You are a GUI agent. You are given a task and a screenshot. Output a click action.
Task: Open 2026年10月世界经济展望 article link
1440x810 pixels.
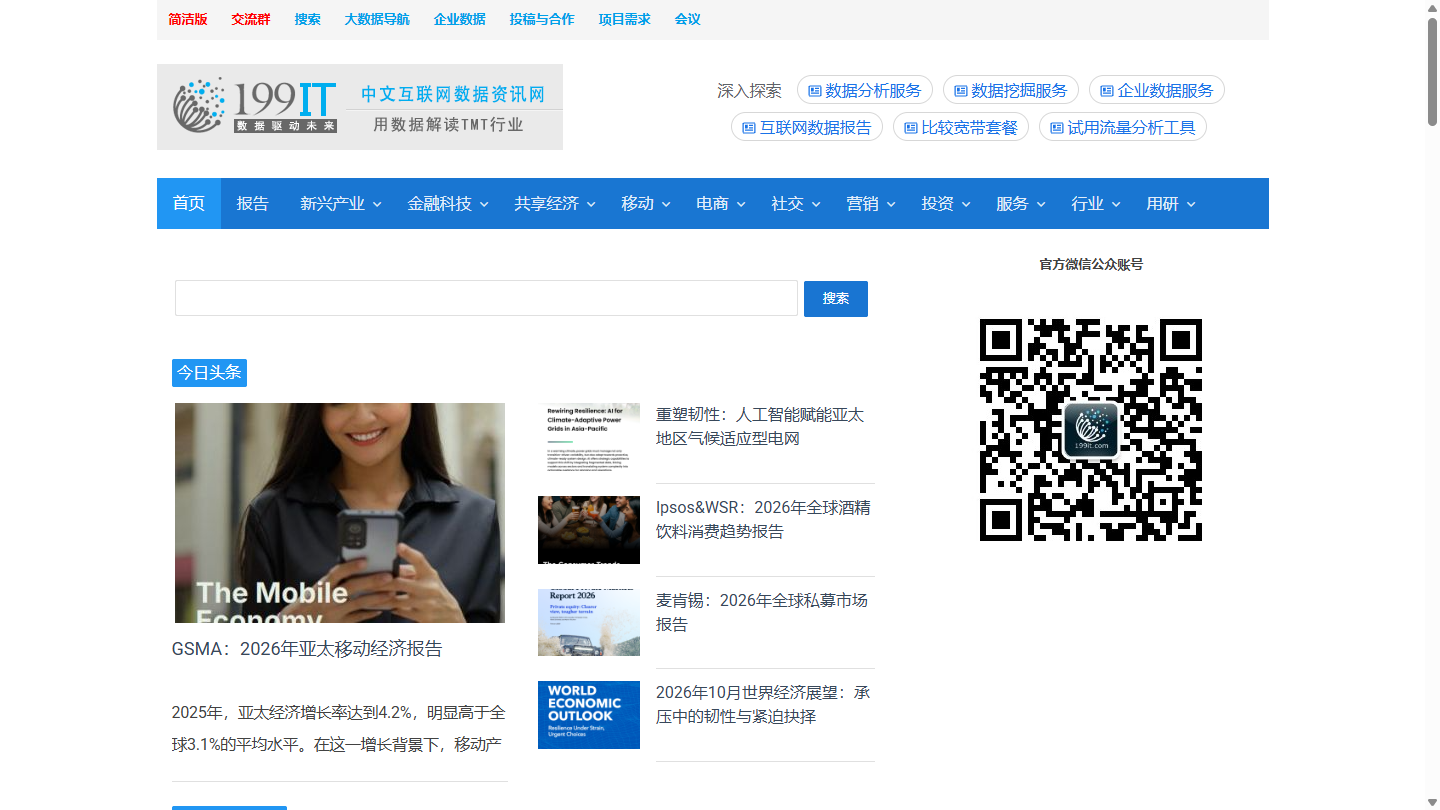pyautogui.click(x=763, y=705)
